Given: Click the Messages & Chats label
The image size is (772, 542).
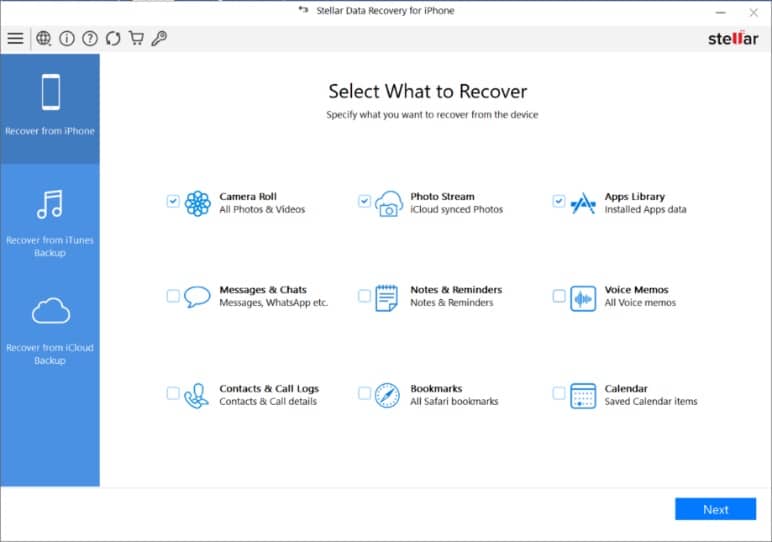Looking at the screenshot, I should coord(263,290).
